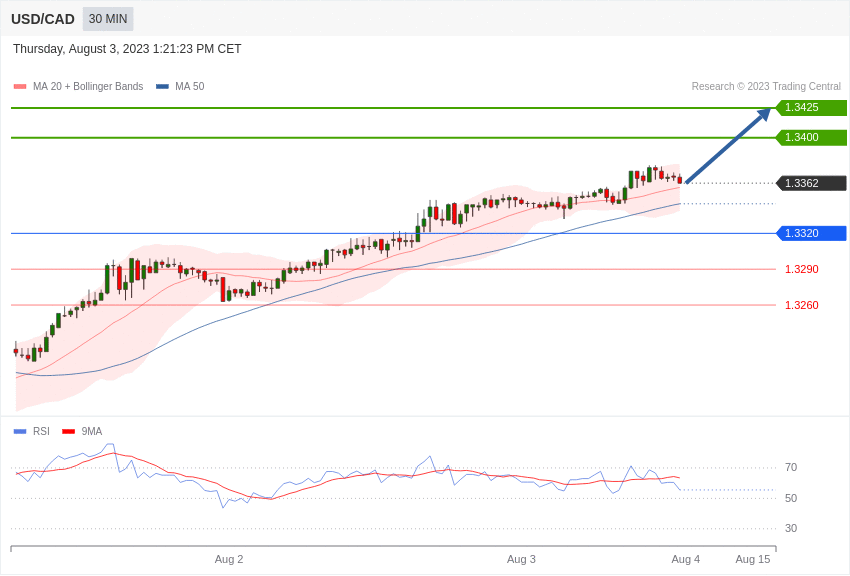Click the RSI 50 axis label
850x576 pixels.
[x=791, y=498]
